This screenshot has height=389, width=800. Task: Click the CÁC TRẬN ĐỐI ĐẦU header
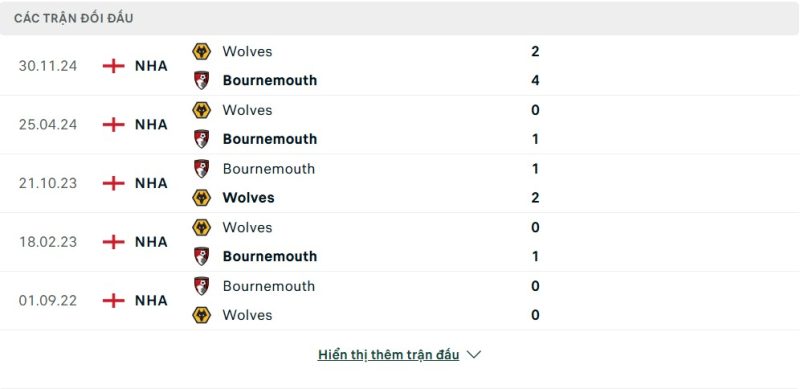73,18
